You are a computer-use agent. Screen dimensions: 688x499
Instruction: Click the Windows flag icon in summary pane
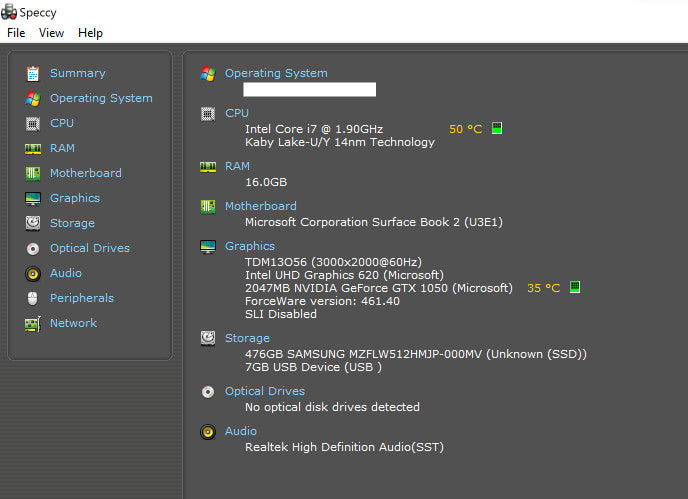(208, 74)
